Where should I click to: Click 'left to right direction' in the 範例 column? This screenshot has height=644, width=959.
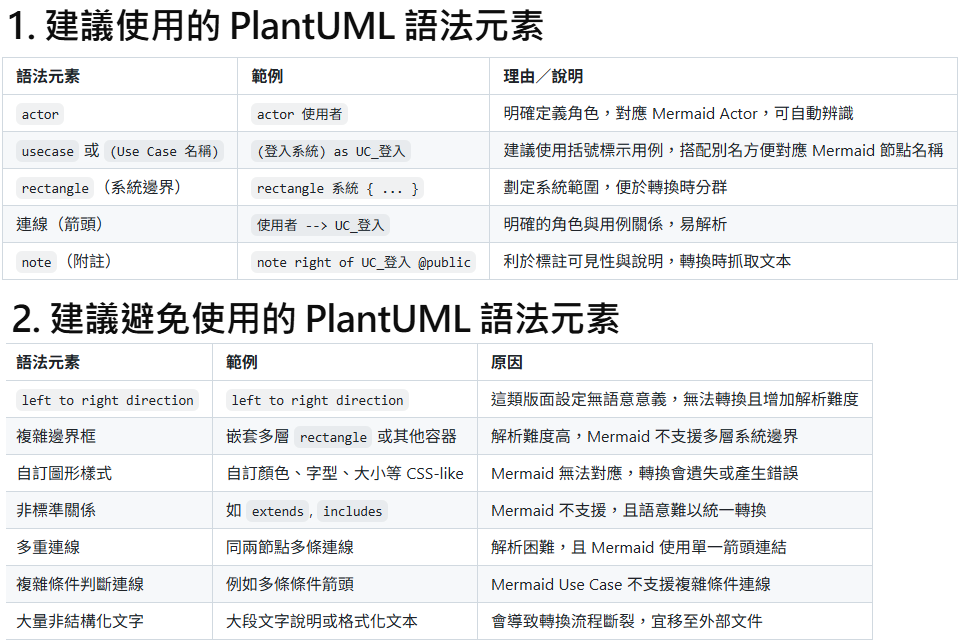317,400
